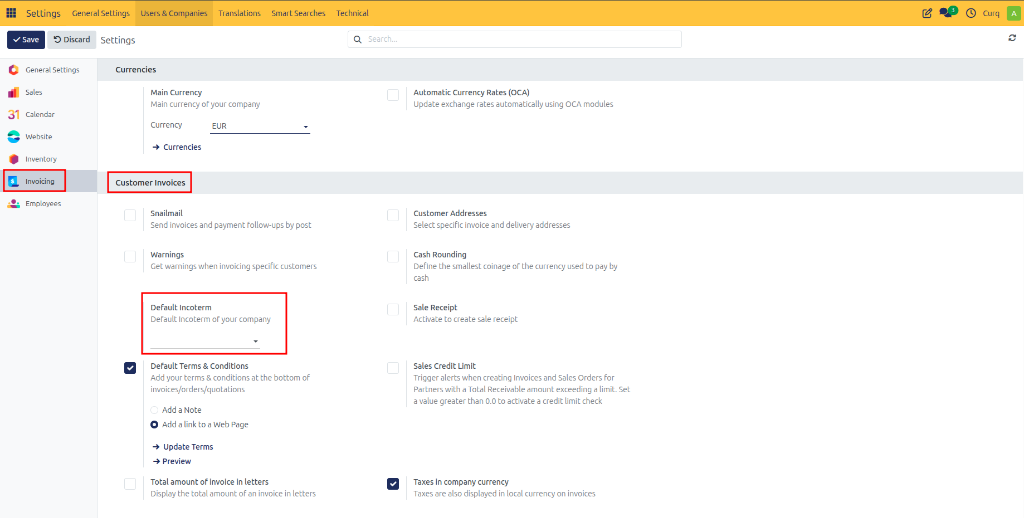This screenshot has height=518, width=1024.
Task: Uncheck Default Terms & Conditions checkbox
Action: (x=130, y=368)
